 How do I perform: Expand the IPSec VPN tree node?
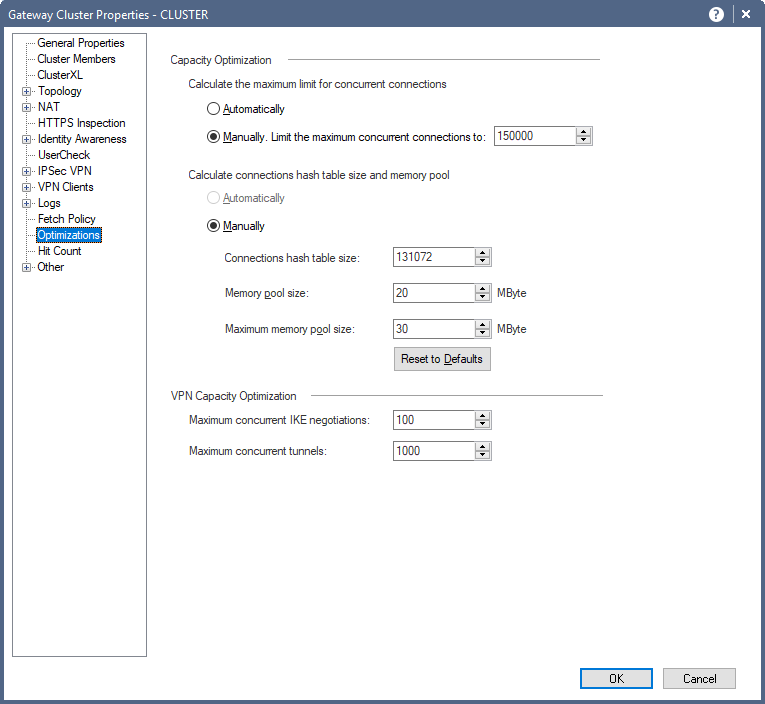[26, 171]
